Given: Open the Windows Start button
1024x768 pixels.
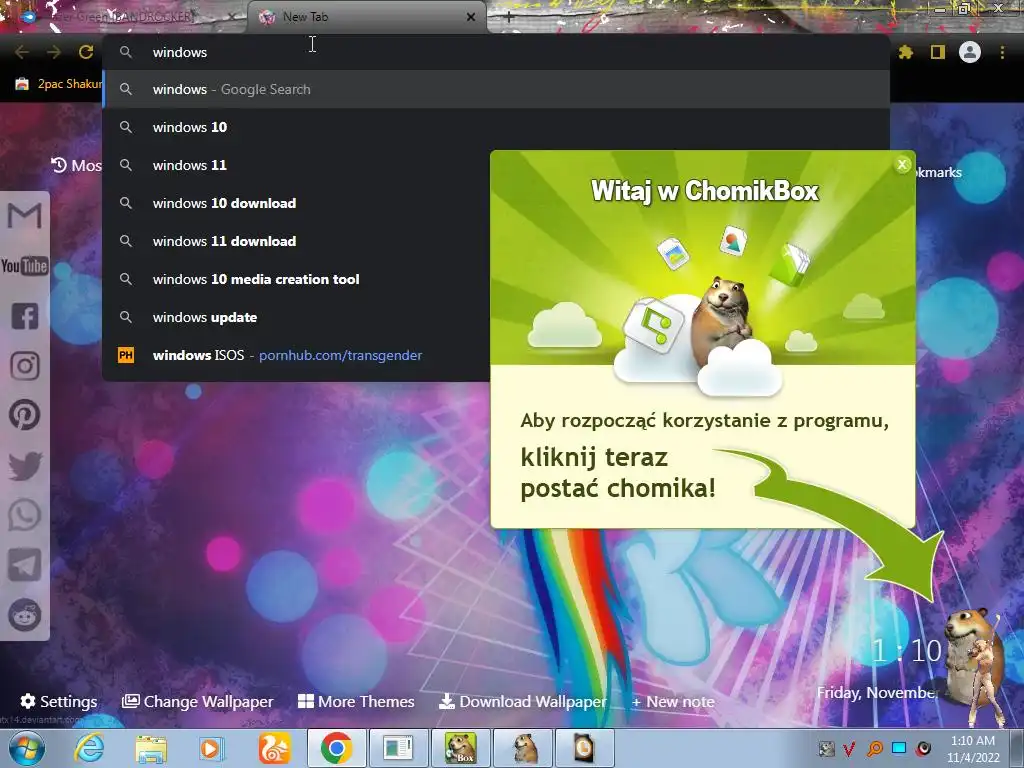Looking at the screenshot, I should pyautogui.click(x=27, y=748).
